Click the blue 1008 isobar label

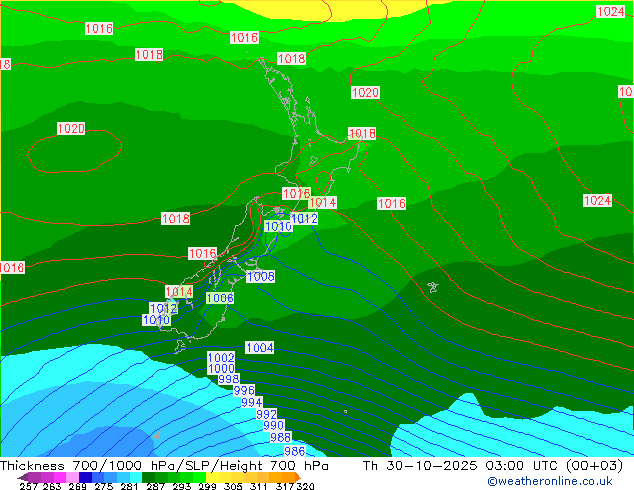click(261, 277)
